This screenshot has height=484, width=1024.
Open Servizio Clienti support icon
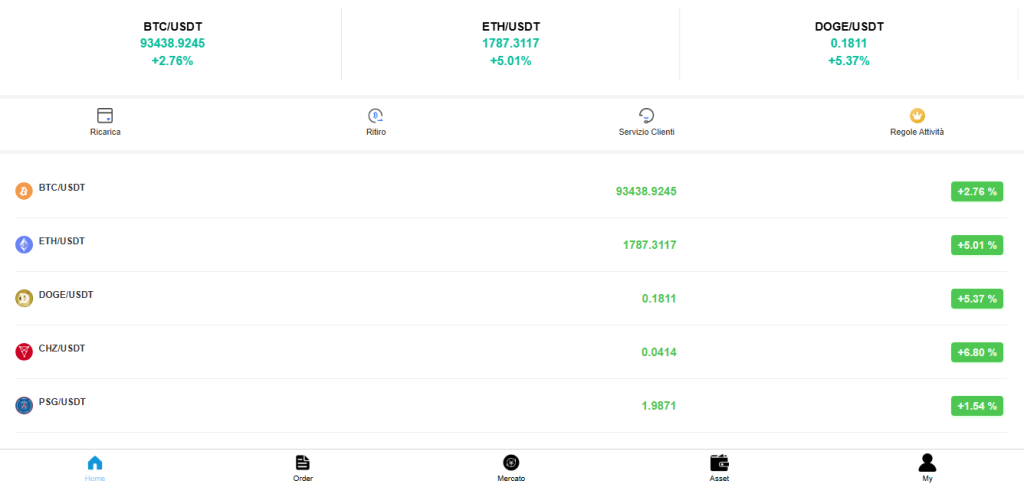click(646, 116)
